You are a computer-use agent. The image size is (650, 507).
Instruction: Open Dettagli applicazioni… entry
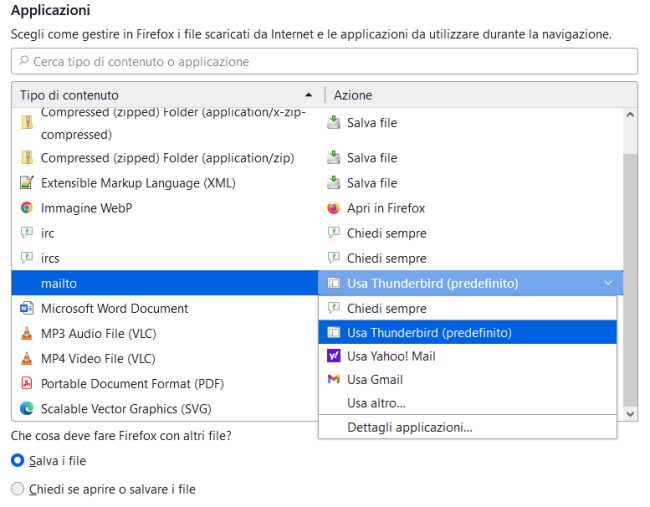(x=467, y=427)
